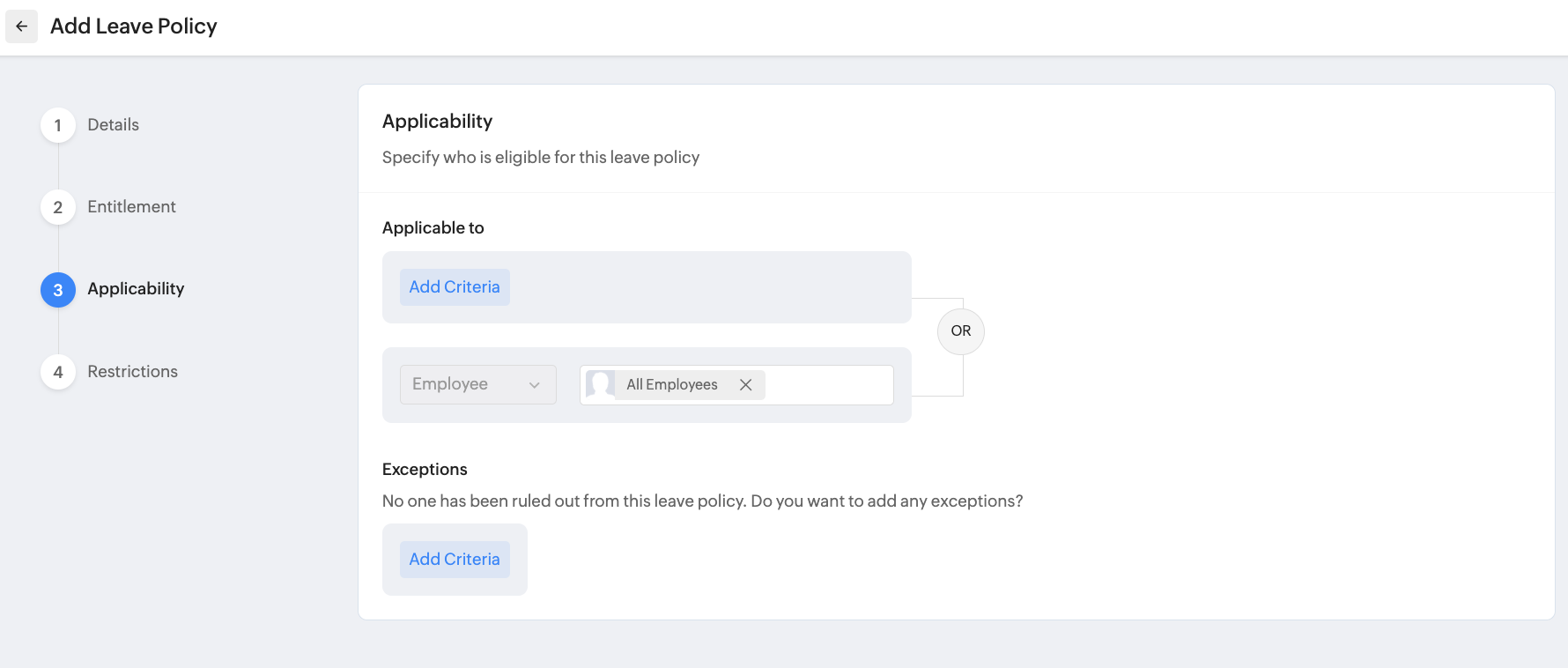Click the step 1 number circle
The height and width of the screenshot is (668, 1568).
(x=58, y=125)
